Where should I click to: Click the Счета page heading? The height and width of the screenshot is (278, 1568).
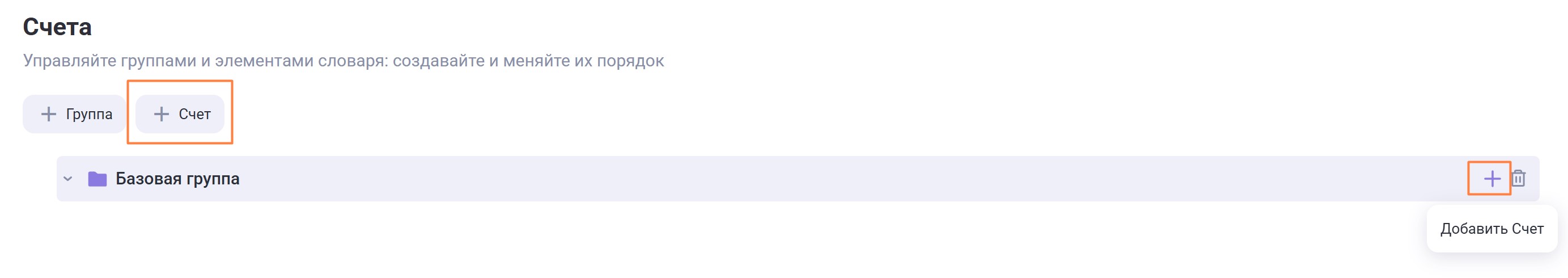[57, 27]
